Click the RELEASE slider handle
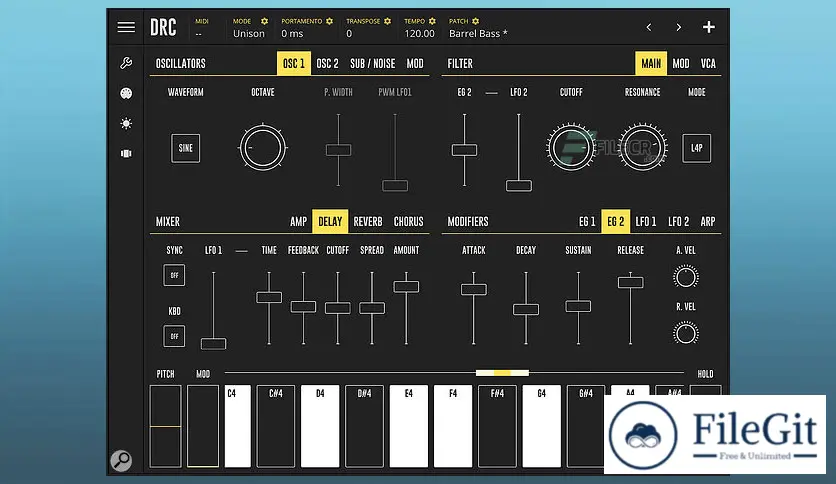The width and height of the screenshot is (836, 484). 630,283
